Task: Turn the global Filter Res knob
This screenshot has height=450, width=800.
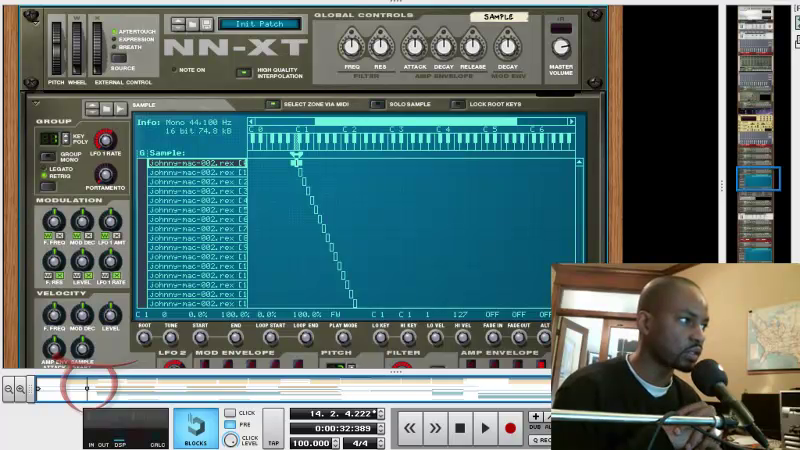Action: tap(380, 46)
